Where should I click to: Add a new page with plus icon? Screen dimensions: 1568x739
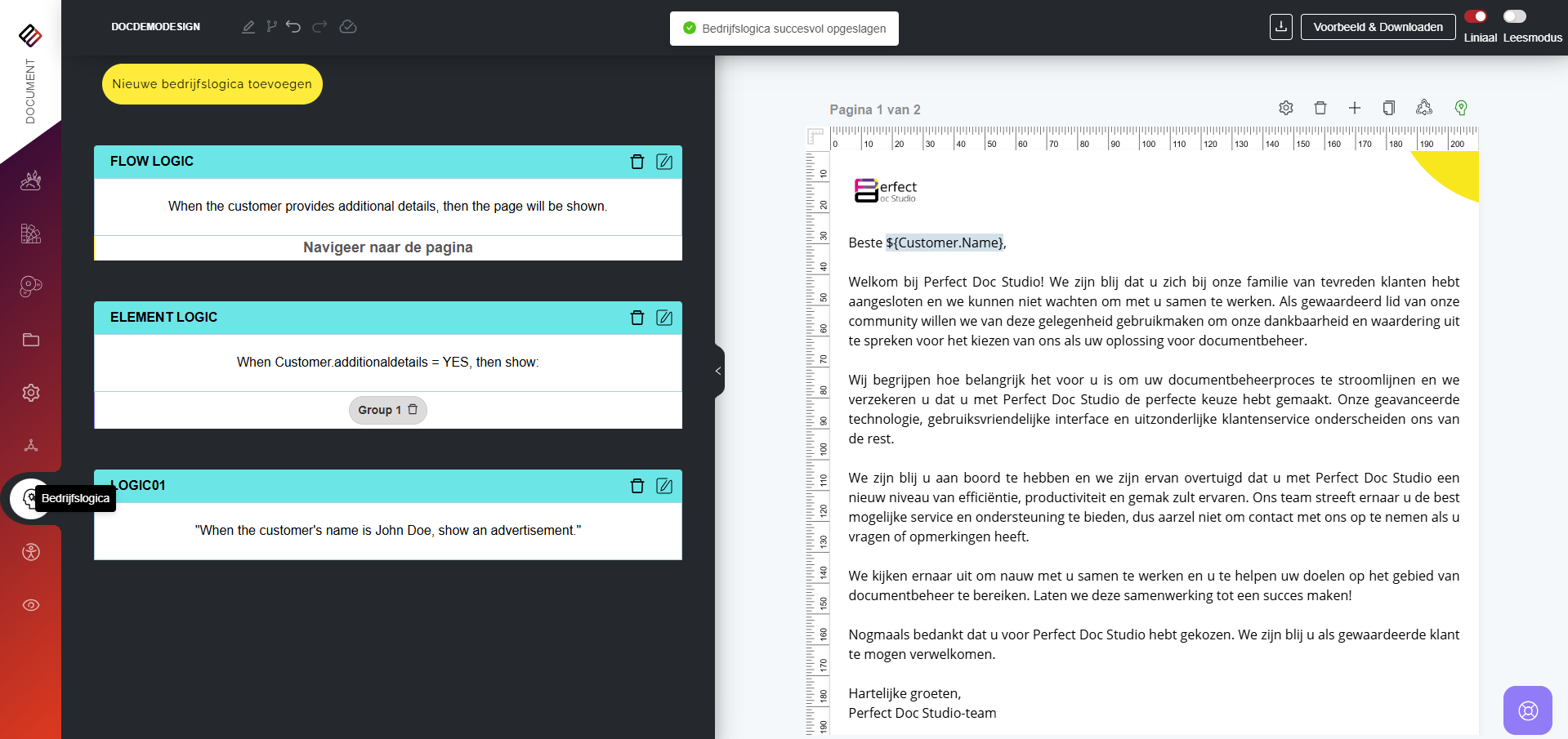click(x=1354, y=108)
